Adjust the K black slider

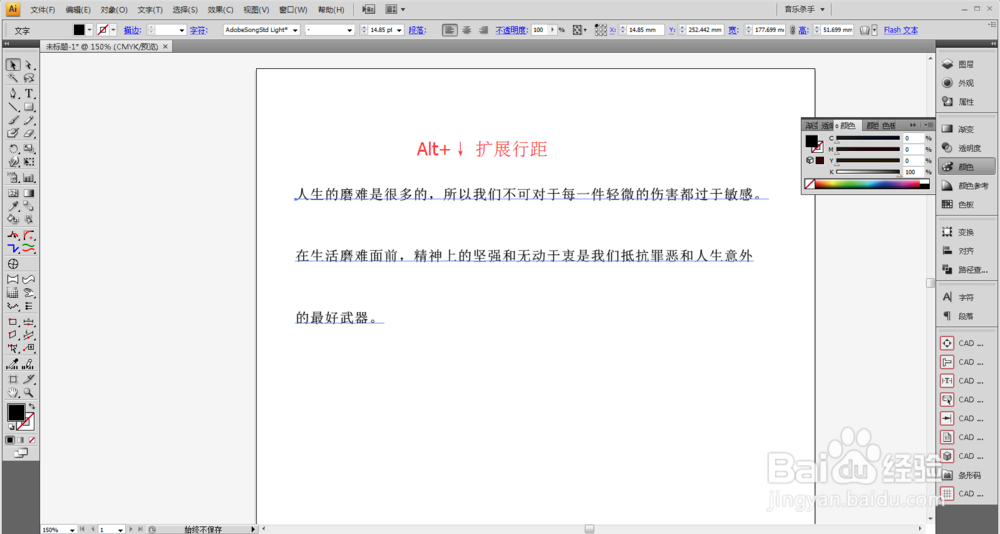click(867, 172)
